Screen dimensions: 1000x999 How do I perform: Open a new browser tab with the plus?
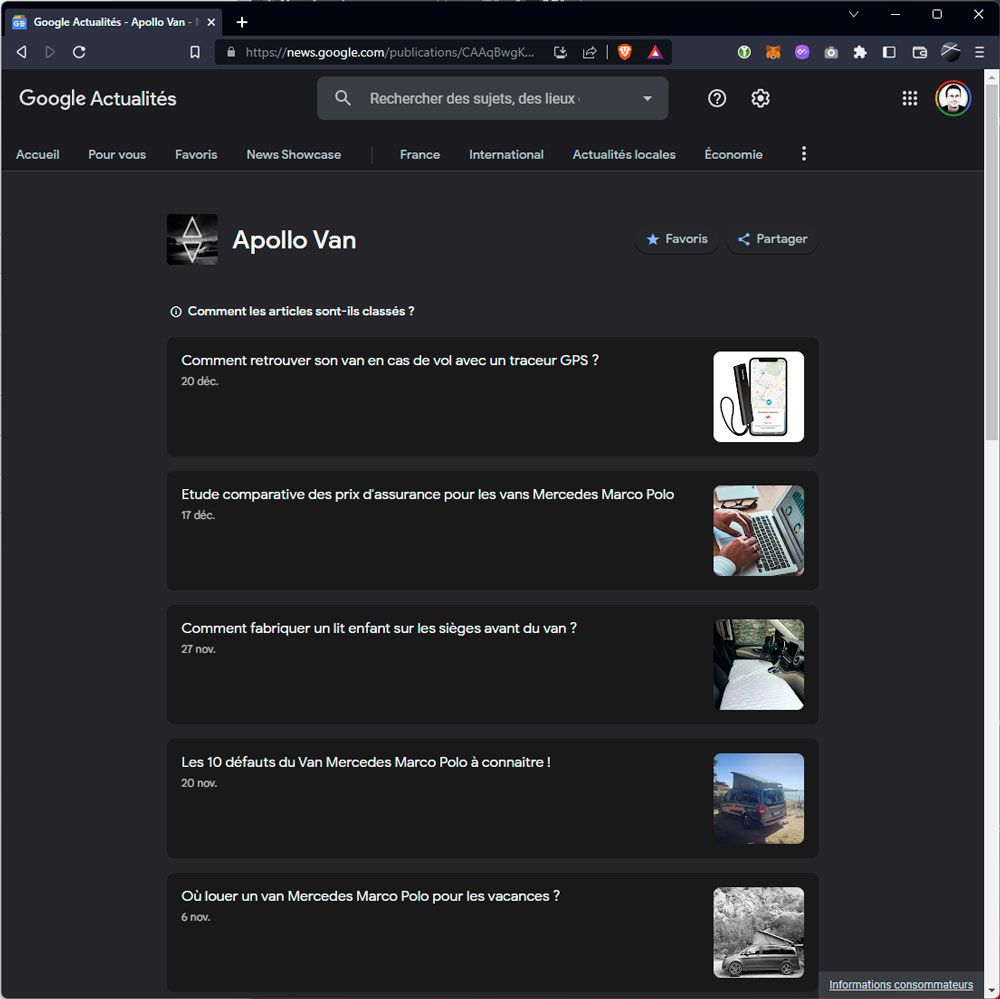pos(242,22)
